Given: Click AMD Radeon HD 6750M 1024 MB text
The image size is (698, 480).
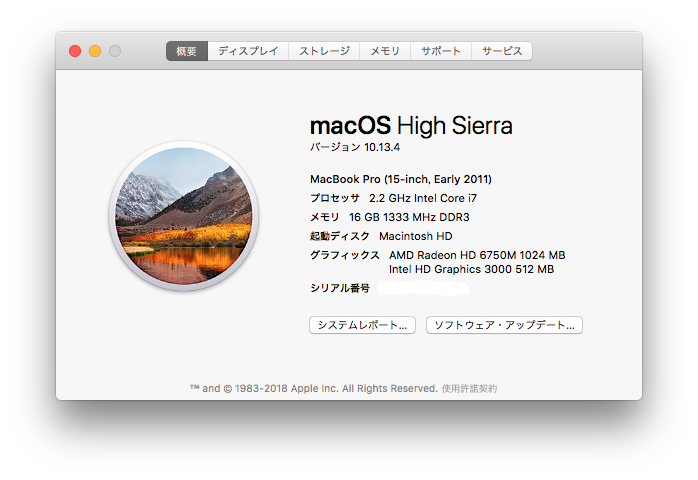Looking at the screenshot, I should [x=477, y=255].
